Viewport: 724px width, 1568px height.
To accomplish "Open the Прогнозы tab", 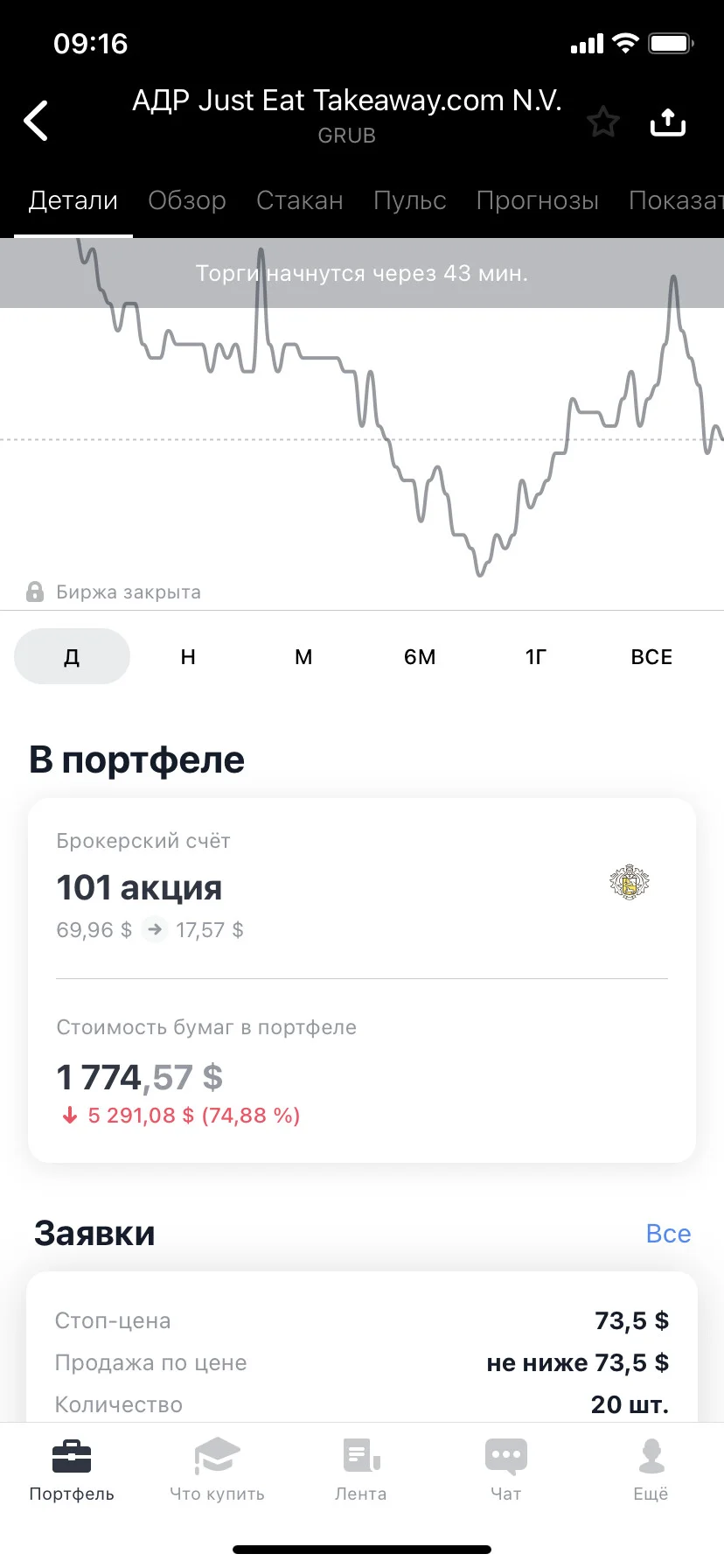I will pos(538,200).
